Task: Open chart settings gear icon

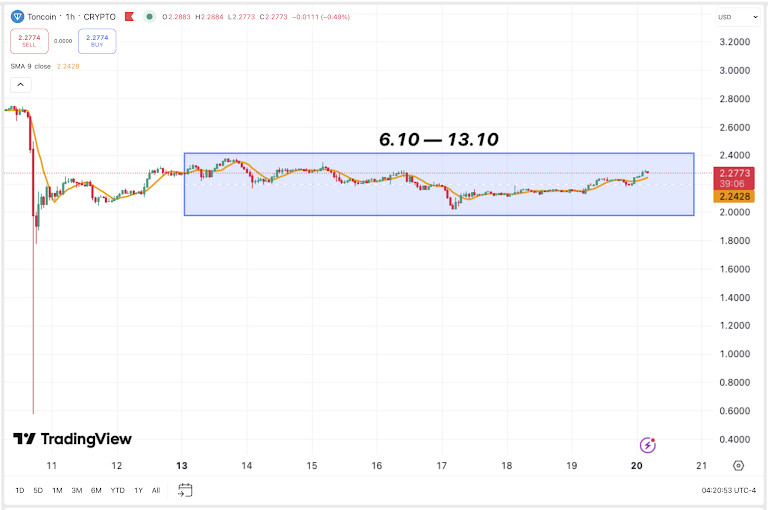Action: (x=739, y=465)
